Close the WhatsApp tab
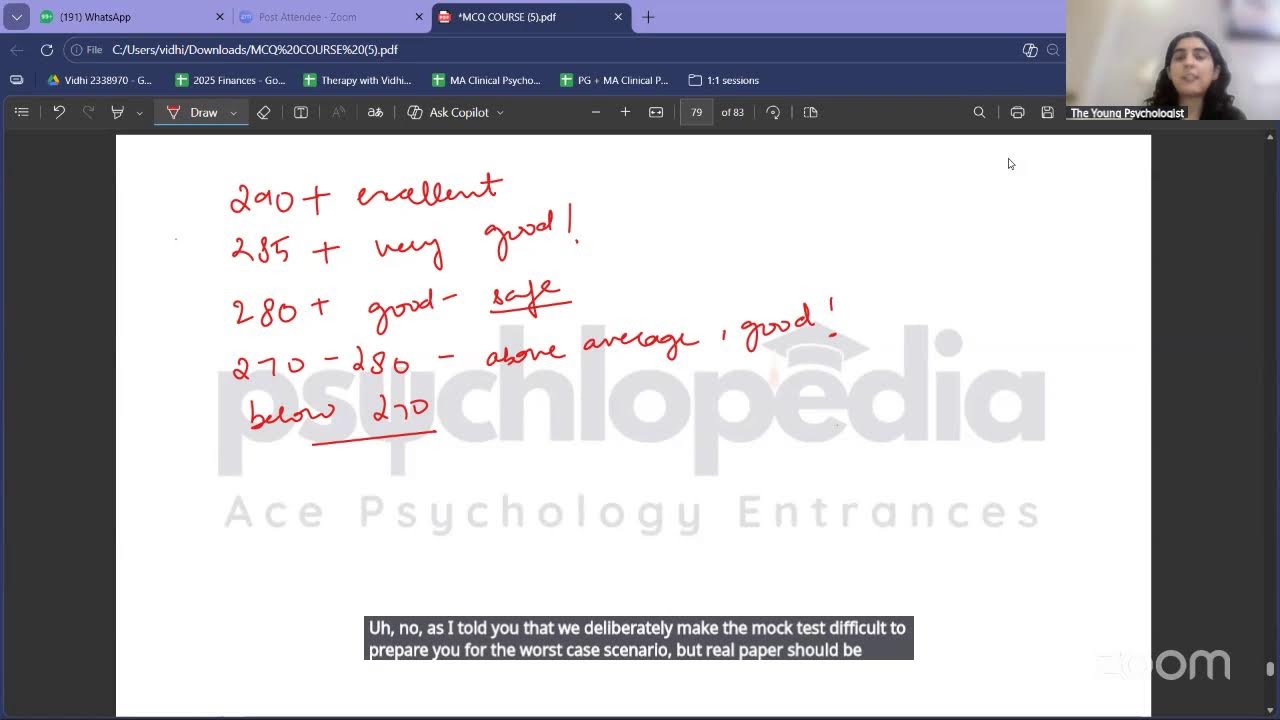Screen dimensions: 1280x720 coord(220,17)
